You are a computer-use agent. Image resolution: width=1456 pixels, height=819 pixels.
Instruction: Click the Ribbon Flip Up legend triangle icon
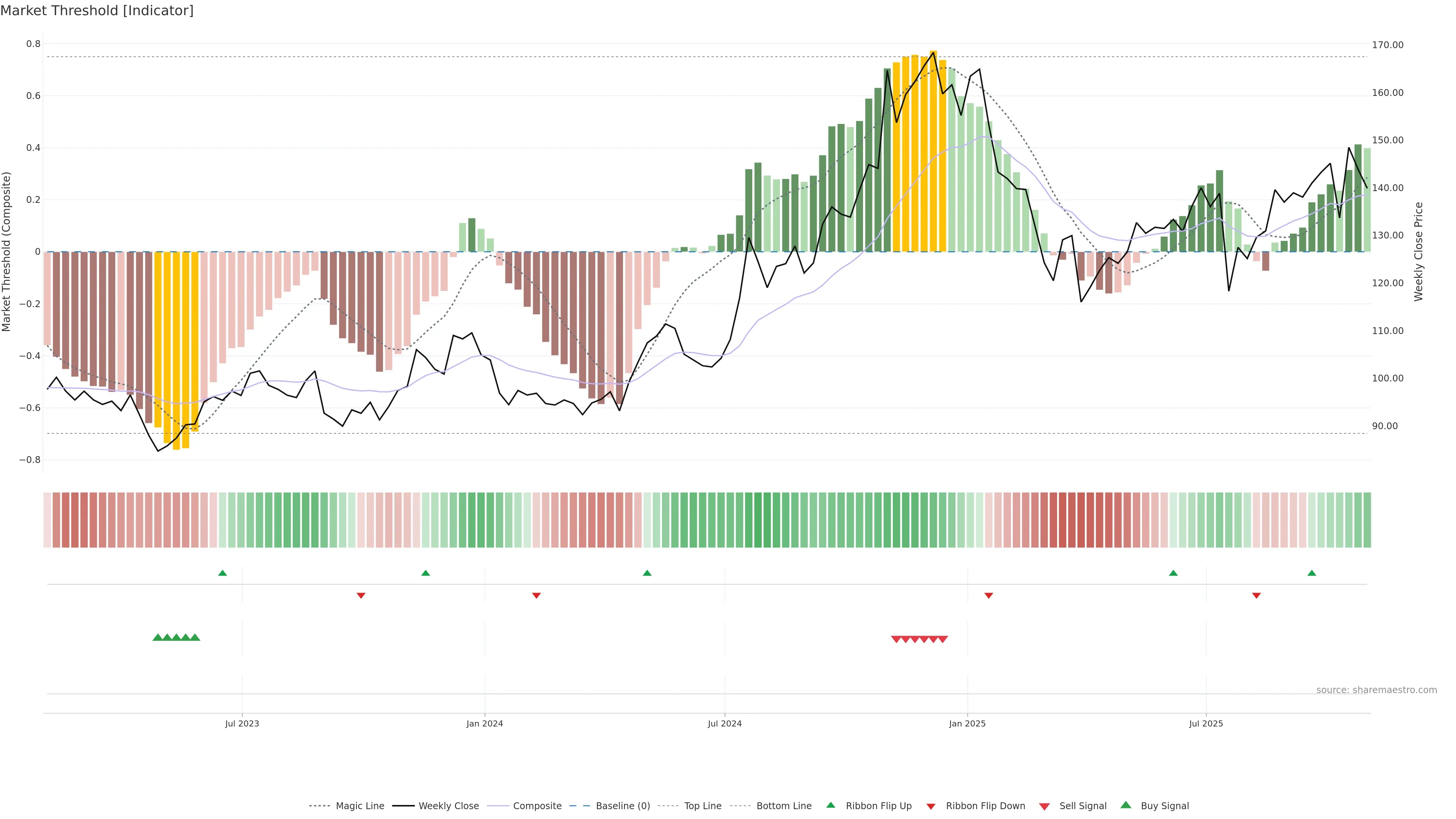(830, 805)
